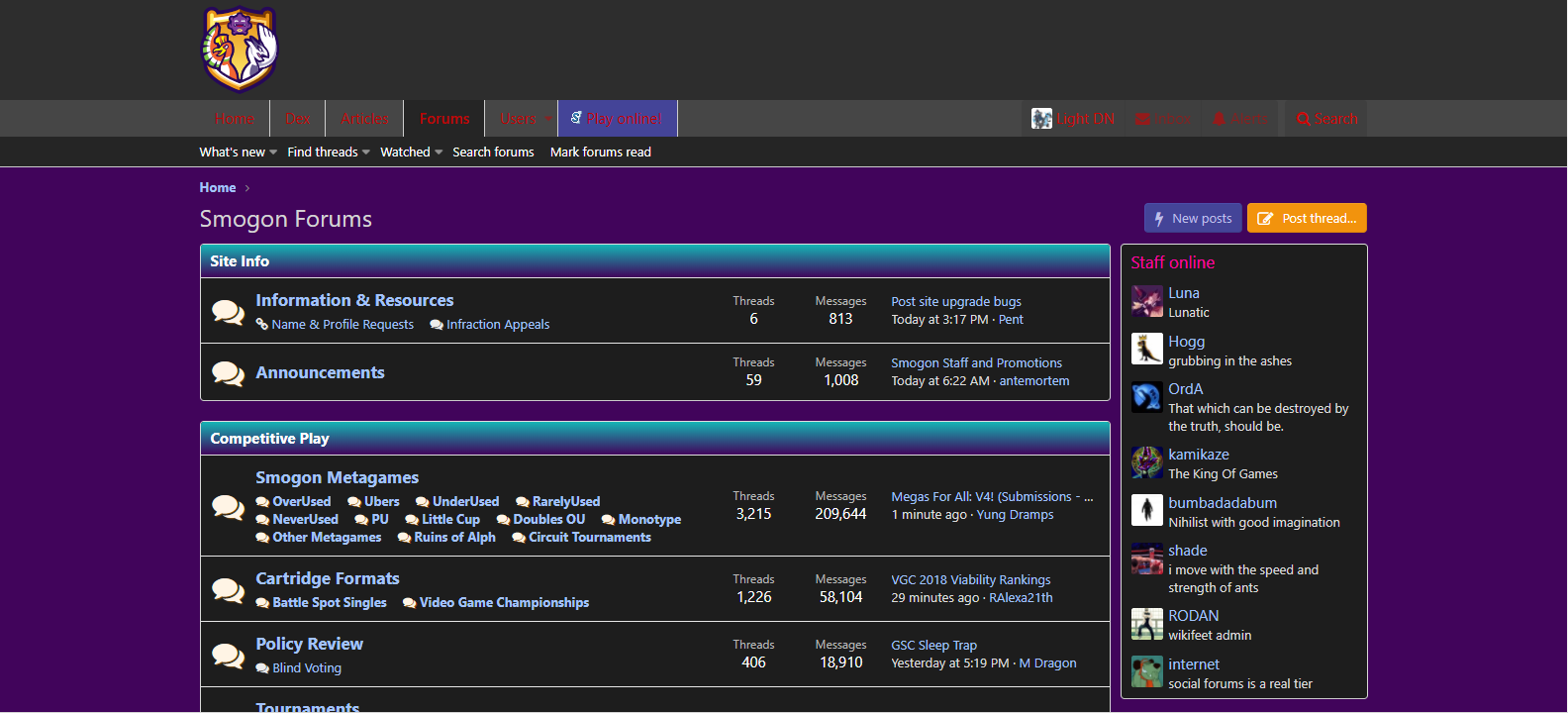Open the OverUsed subforum link
Viewport: 1568px width, 713px height.
[x=301, y=502]
